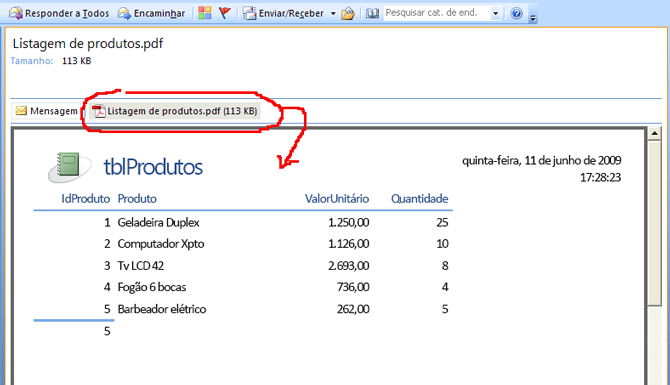
Task: Select Listagem de produtos.pdf attachment tab
Action: [175, 111]
